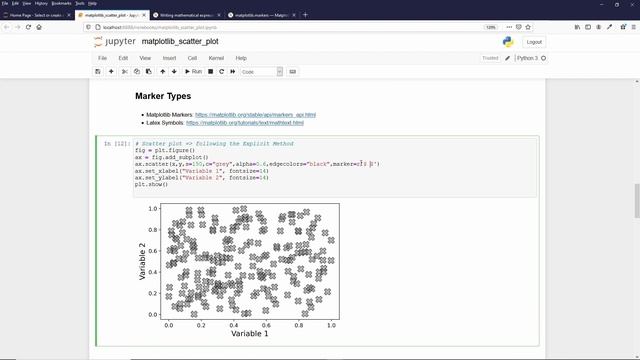This screenshot has height=360, width=640.
Task: Open the command palette keyboard icon
Action: [x=293, y=71]
